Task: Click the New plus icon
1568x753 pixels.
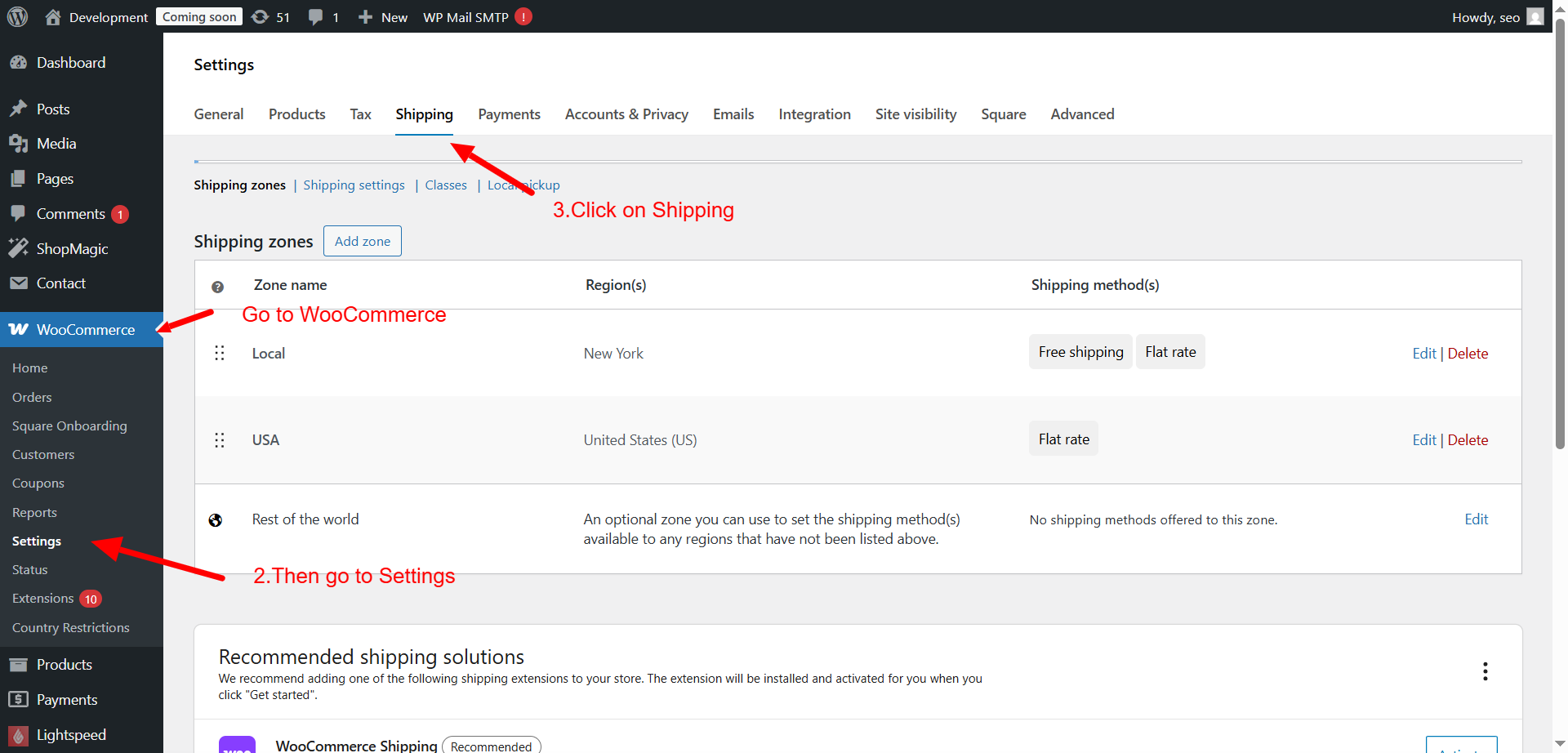Action: point(365,17)
